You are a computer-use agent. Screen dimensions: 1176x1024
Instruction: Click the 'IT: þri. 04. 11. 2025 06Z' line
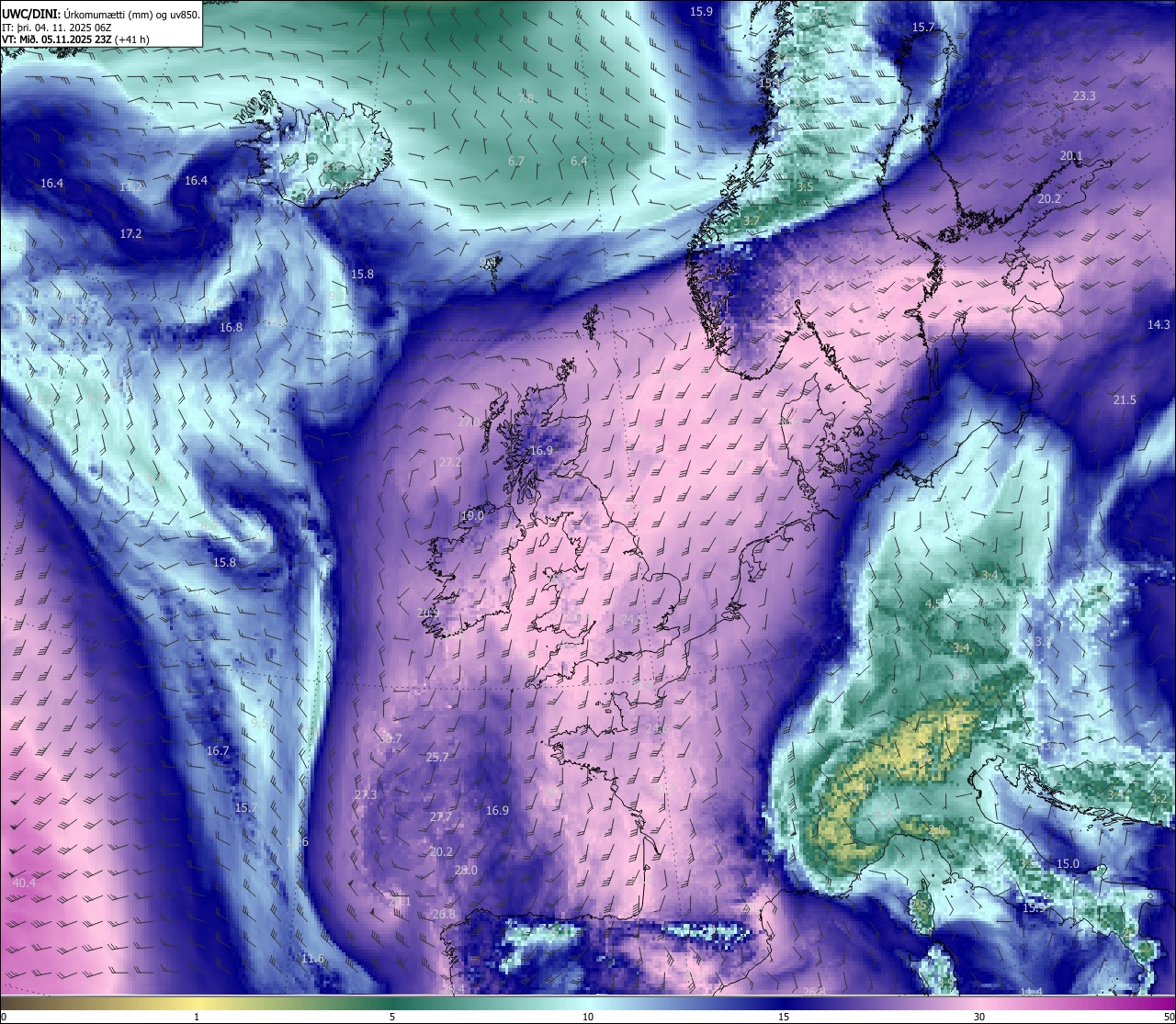[x=57, y=27]
